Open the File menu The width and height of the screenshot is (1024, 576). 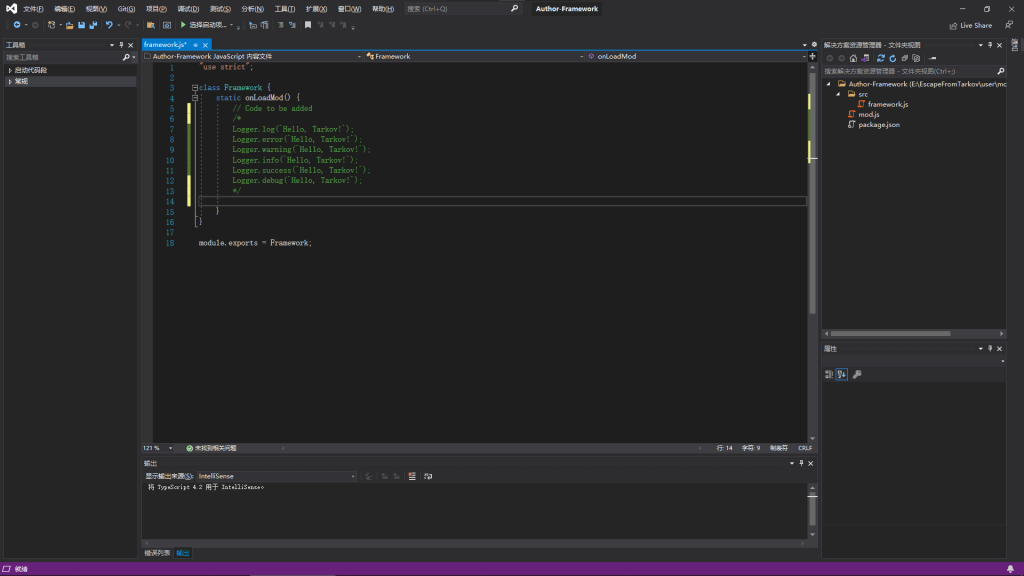click(33, 8)
